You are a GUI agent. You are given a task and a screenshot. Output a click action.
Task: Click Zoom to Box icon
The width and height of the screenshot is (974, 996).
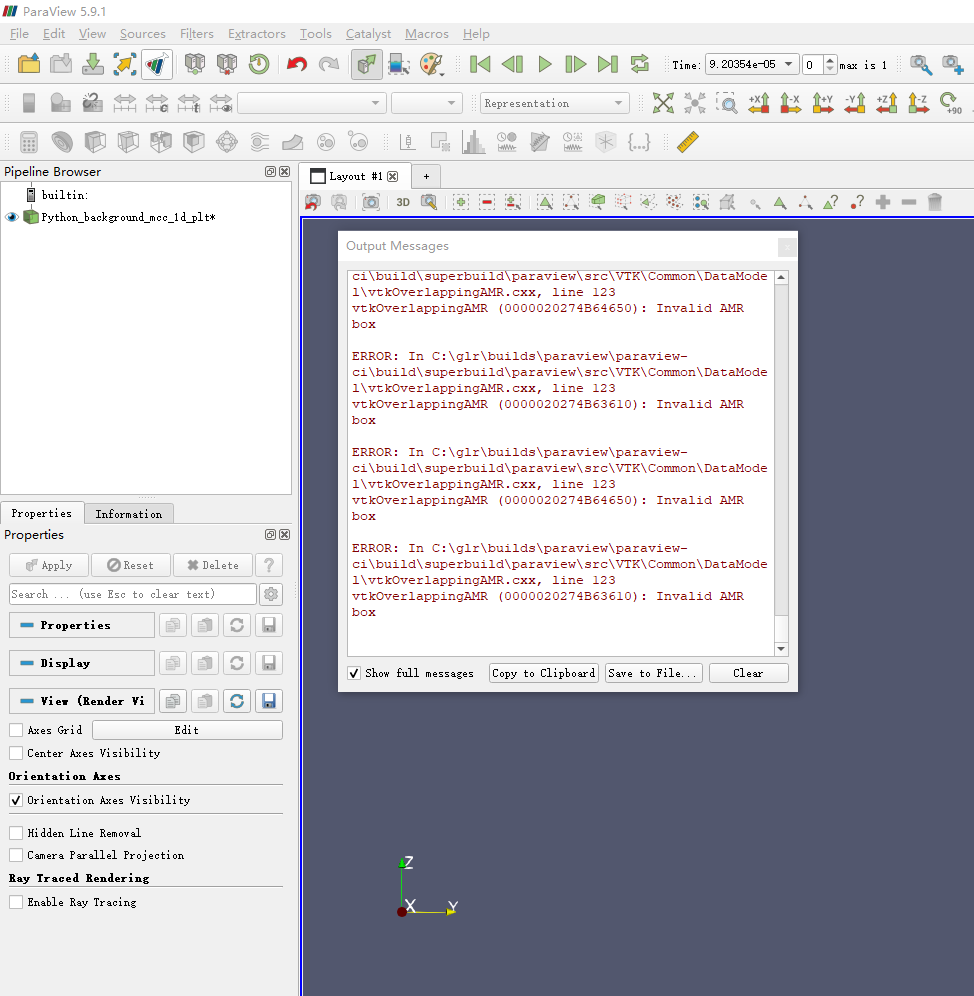[727, 103]
